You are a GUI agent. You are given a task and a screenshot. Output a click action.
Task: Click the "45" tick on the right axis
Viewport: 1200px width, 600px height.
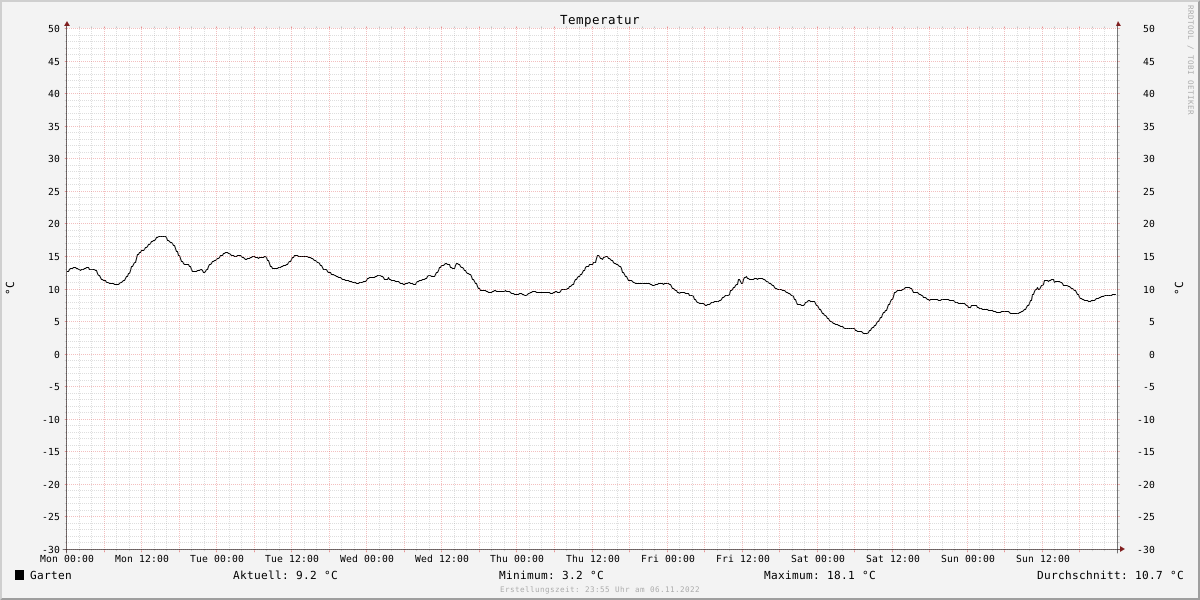(1149, 62)
